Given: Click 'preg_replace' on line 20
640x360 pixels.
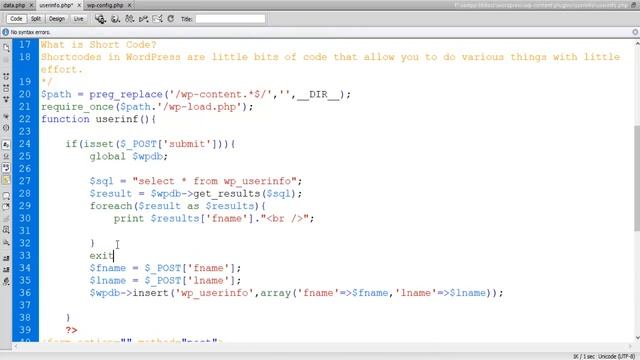Looking at the screenshot, I should click(126, 94).
